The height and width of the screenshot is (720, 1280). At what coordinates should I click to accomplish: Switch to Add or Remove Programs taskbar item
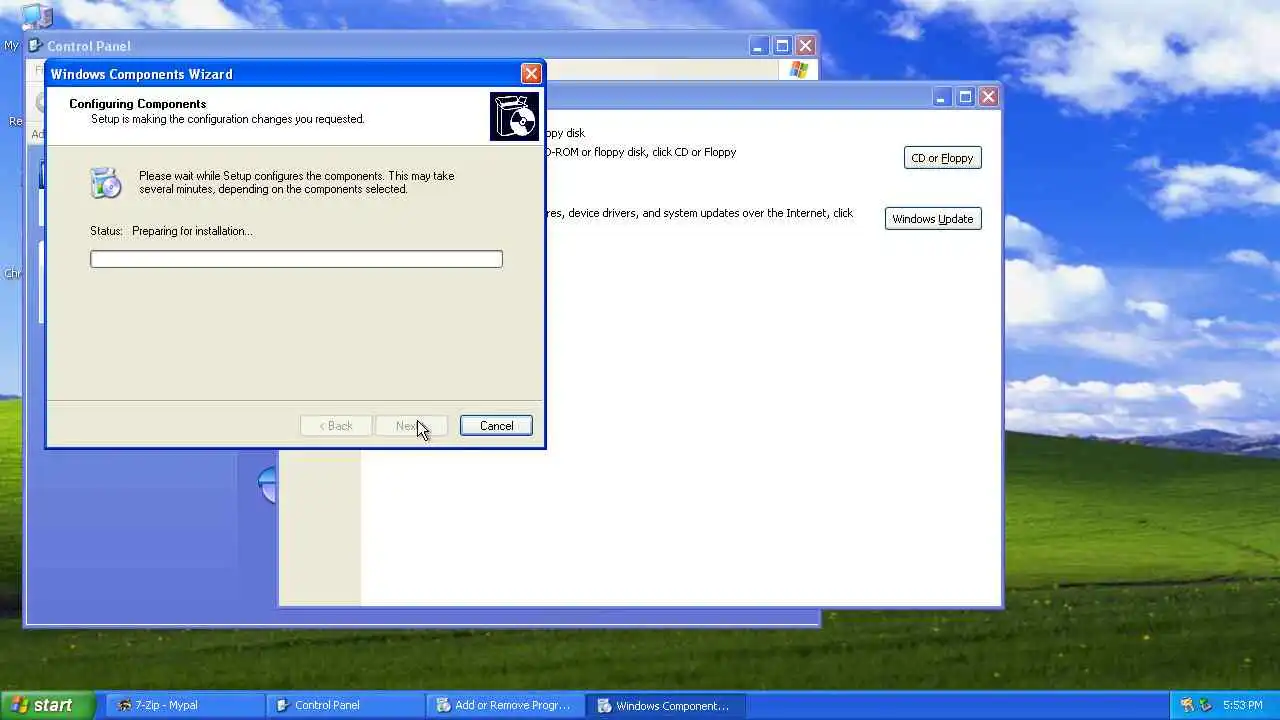pos(506,705)
